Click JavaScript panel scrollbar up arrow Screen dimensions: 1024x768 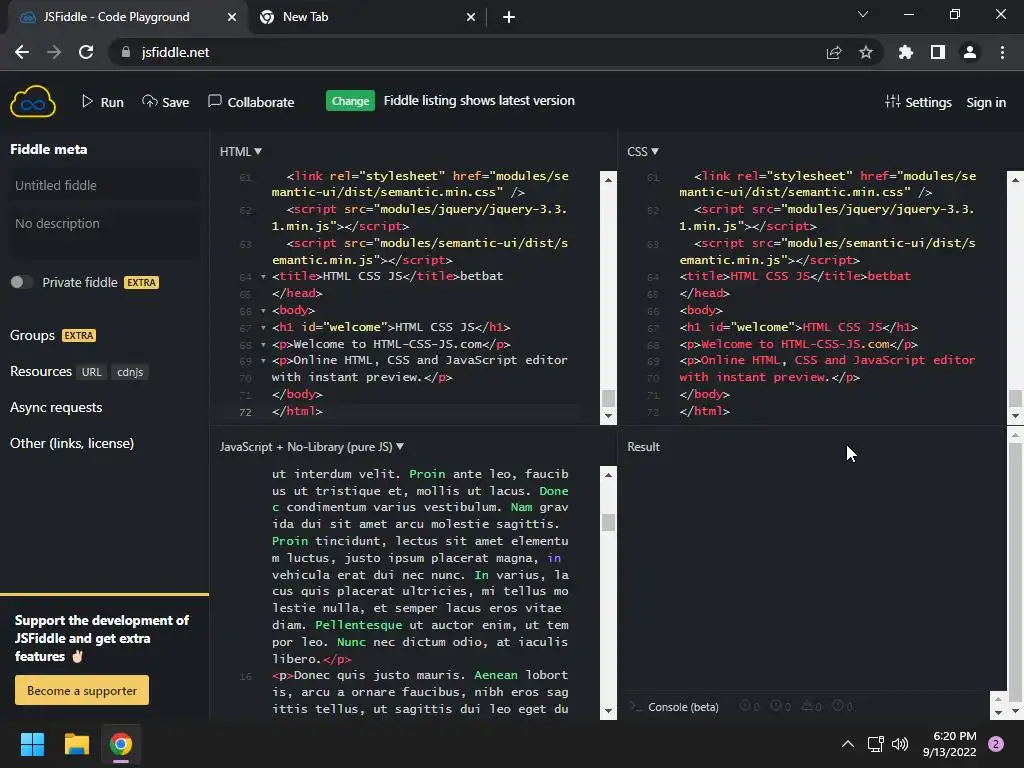point(608,475)
